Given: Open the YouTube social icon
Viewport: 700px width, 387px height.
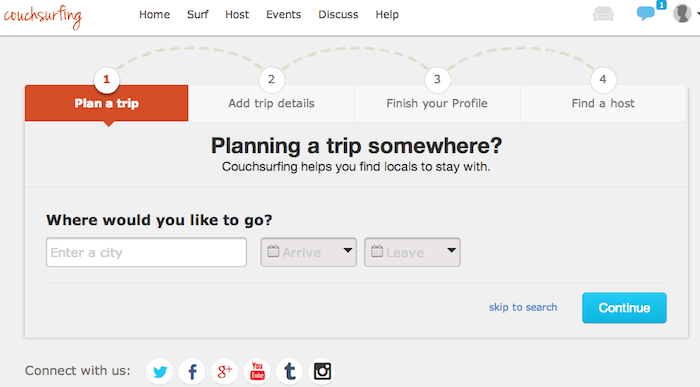Looking at the screenshot, I should (x=257, y=371).
